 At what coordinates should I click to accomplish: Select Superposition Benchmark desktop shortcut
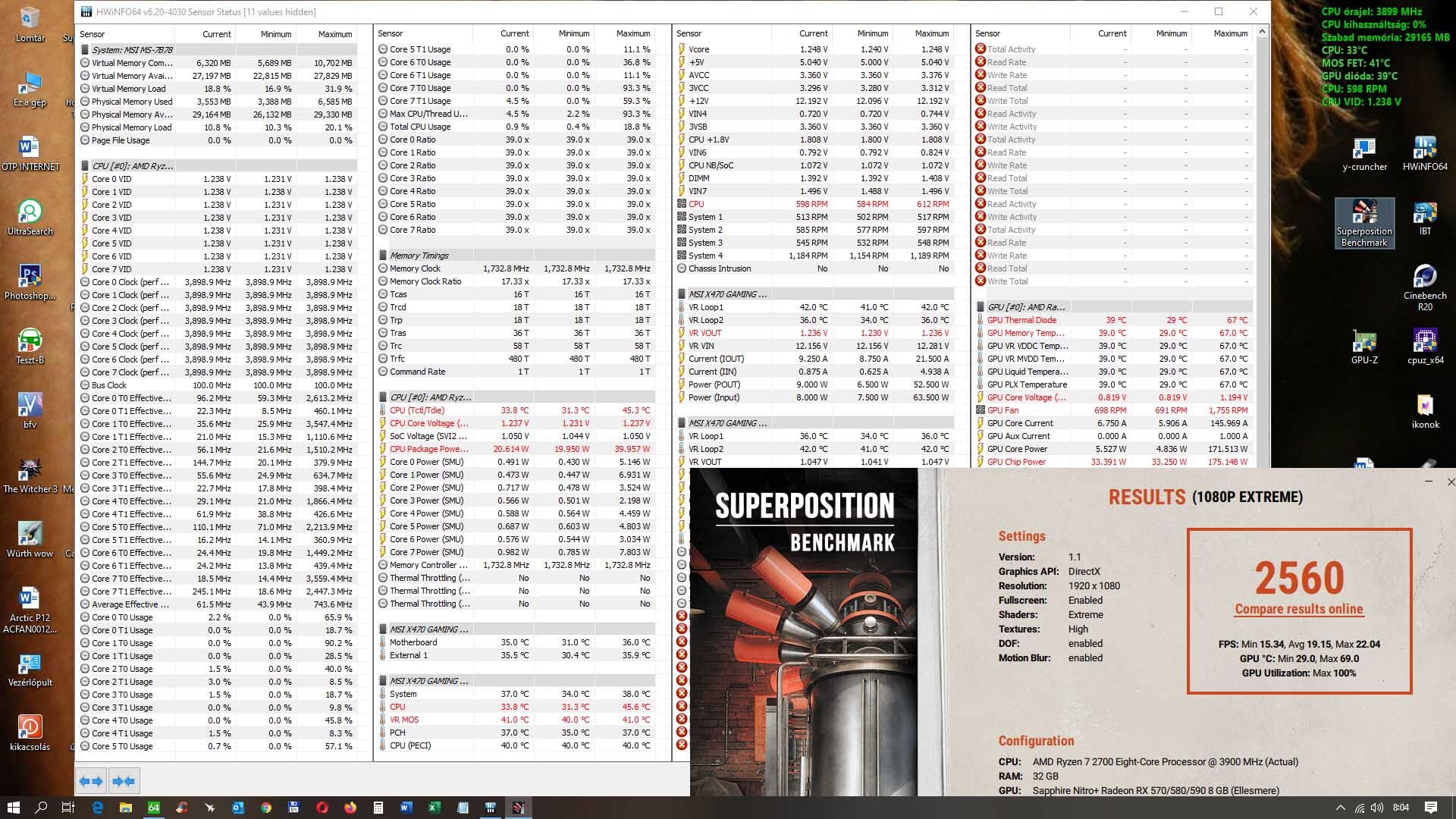(x=1364, y=224)
